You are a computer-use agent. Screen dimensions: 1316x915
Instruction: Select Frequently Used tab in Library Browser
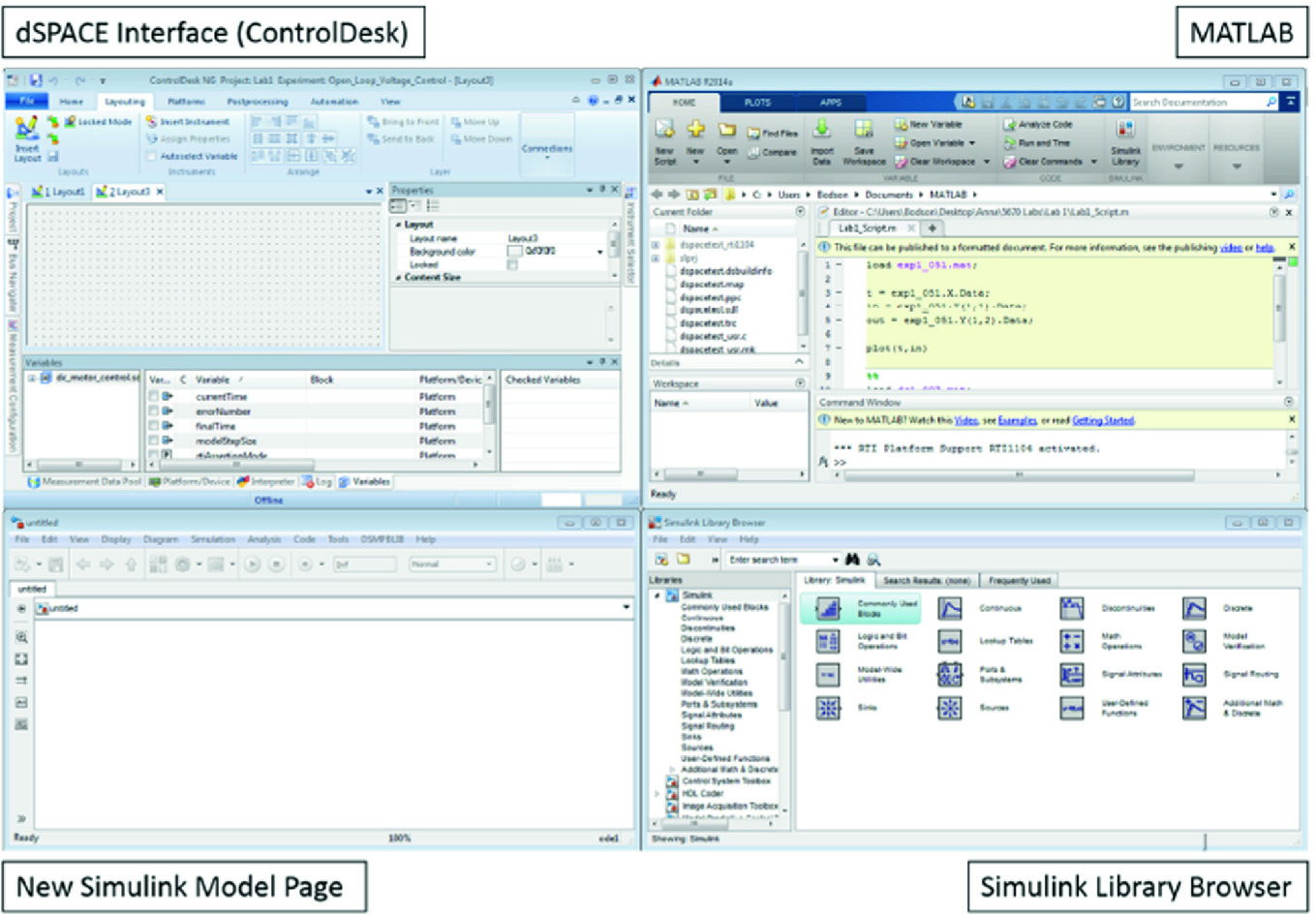click(1019, 580)
